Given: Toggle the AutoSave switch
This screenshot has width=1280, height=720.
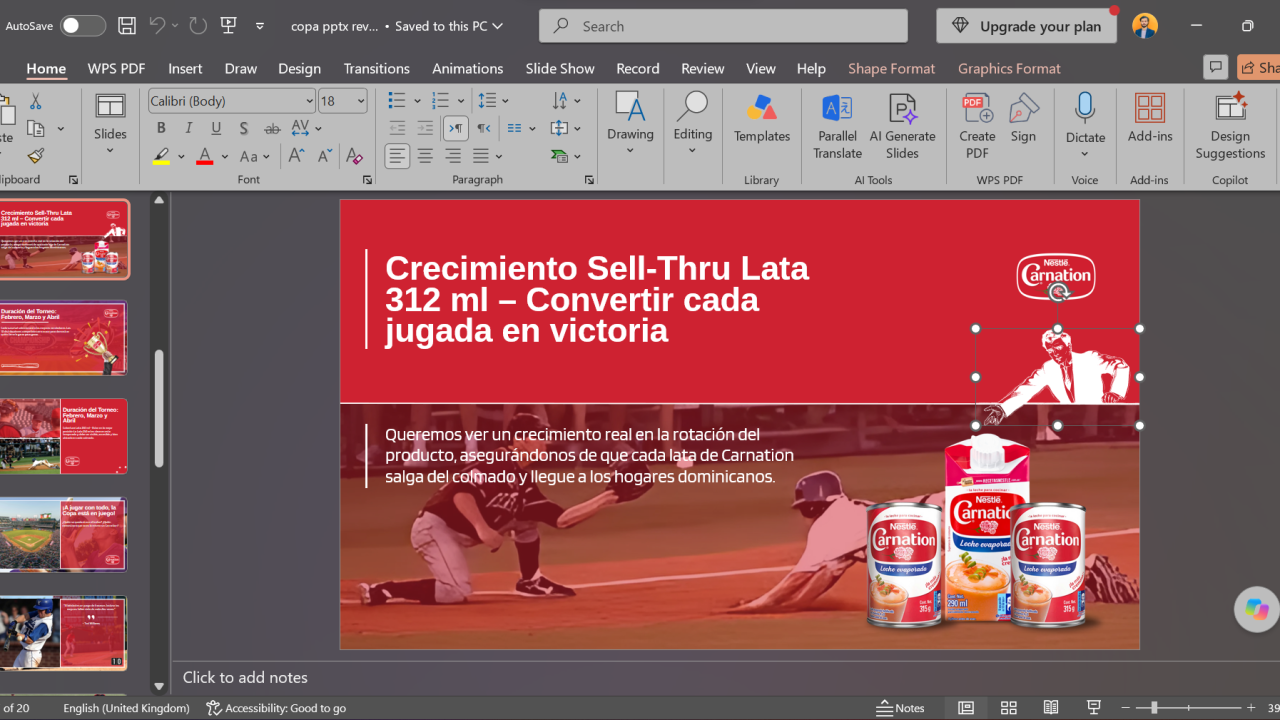Looking at the screenshot, I should pyautogui.click(x=82, y=26).
